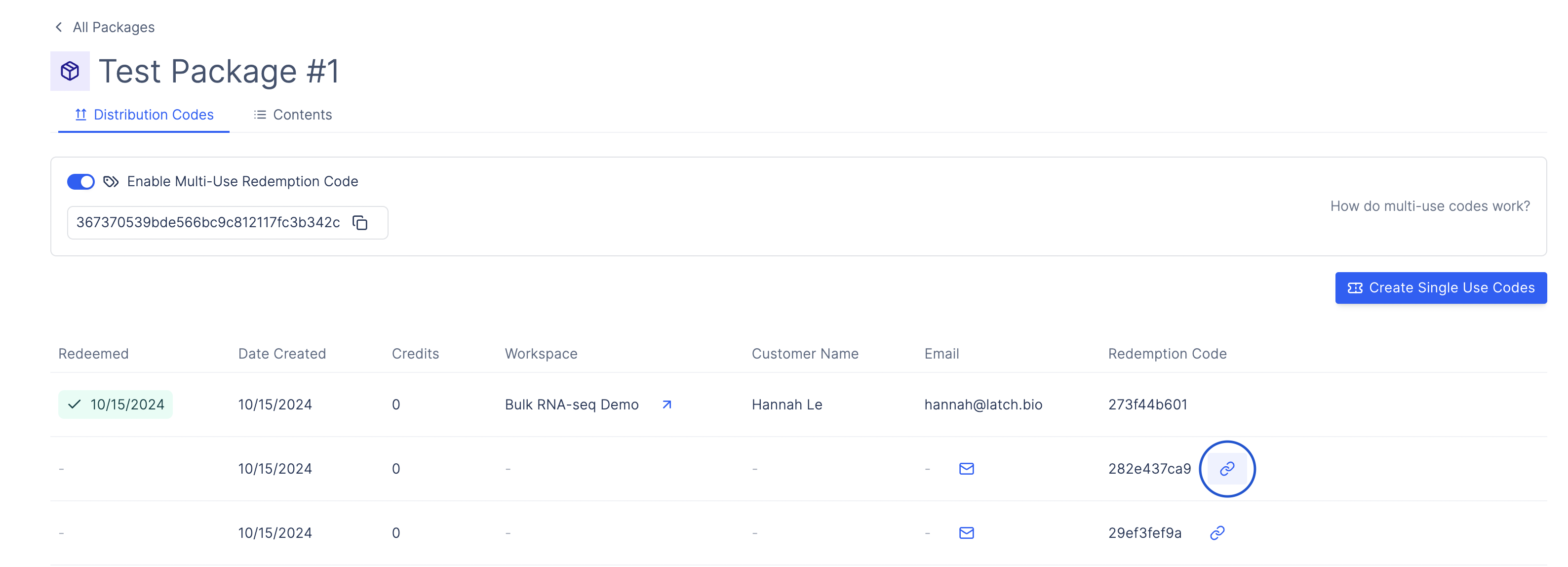Copy link for code 282e437ca9

pyautogui.click(x=1226, y=468)
